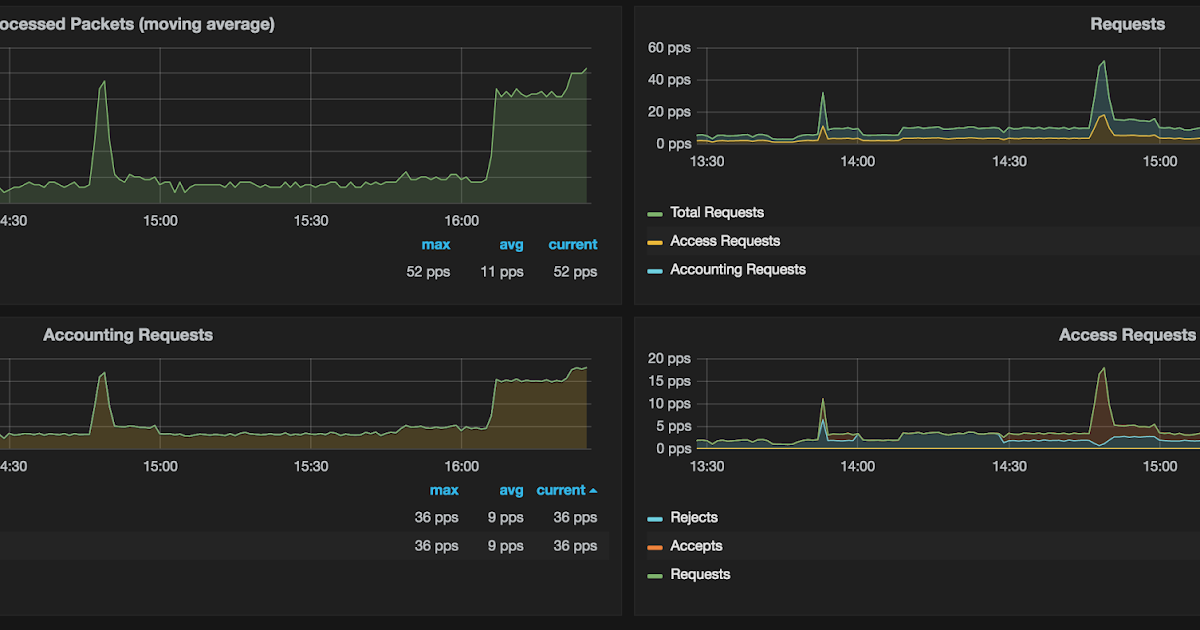This screenshot has height=630, width=1200.
Task: Sort the Accounting Requests legend by current
Action: (x=558, y=490)
